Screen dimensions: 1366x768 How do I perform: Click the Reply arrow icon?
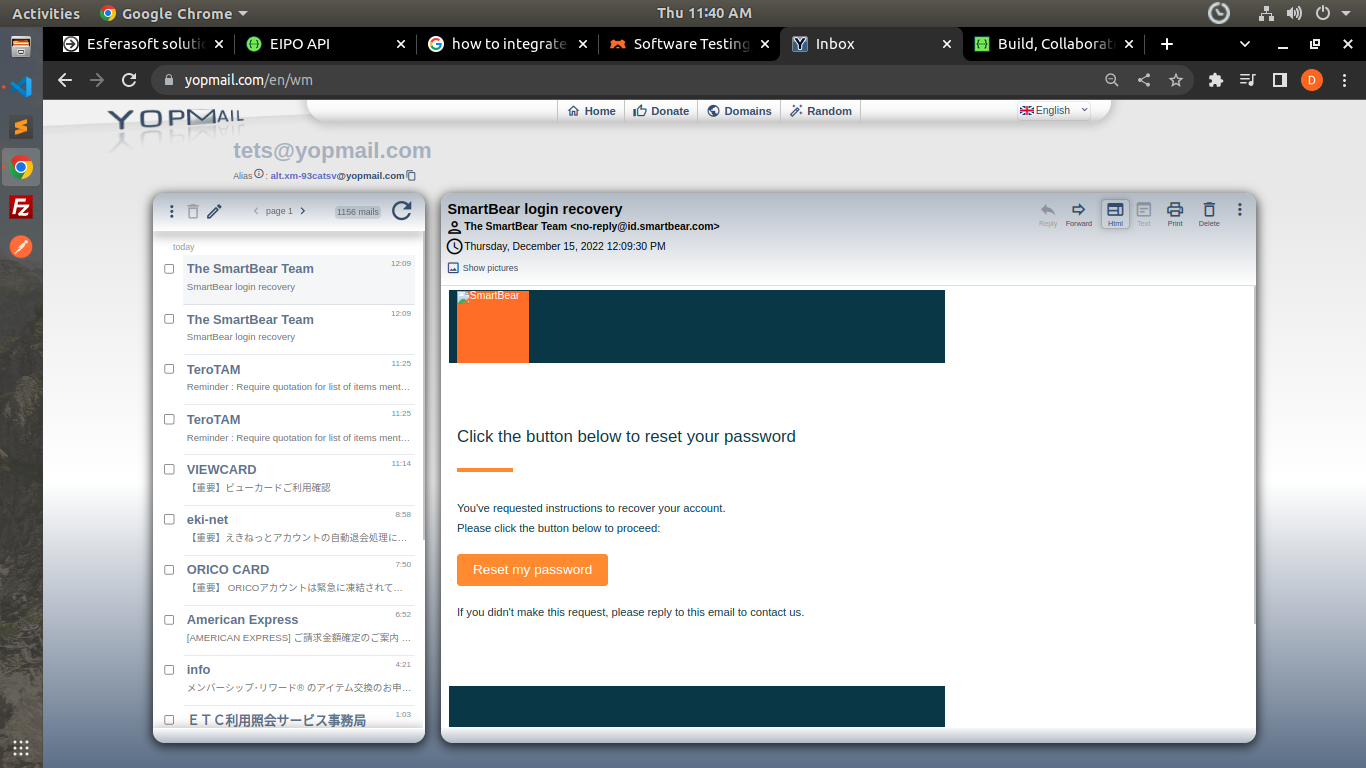pyautogui.click(x=1047, y=213)
